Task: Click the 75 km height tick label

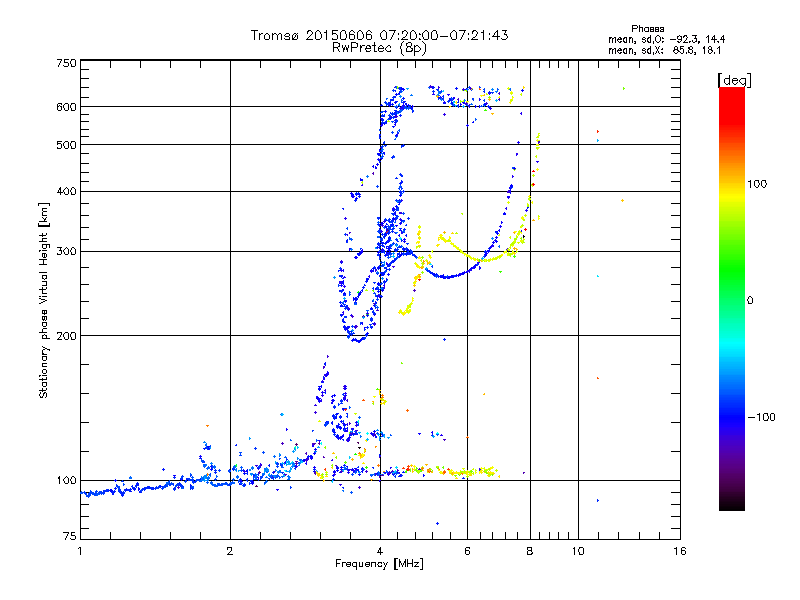Action: pos(70,536)
